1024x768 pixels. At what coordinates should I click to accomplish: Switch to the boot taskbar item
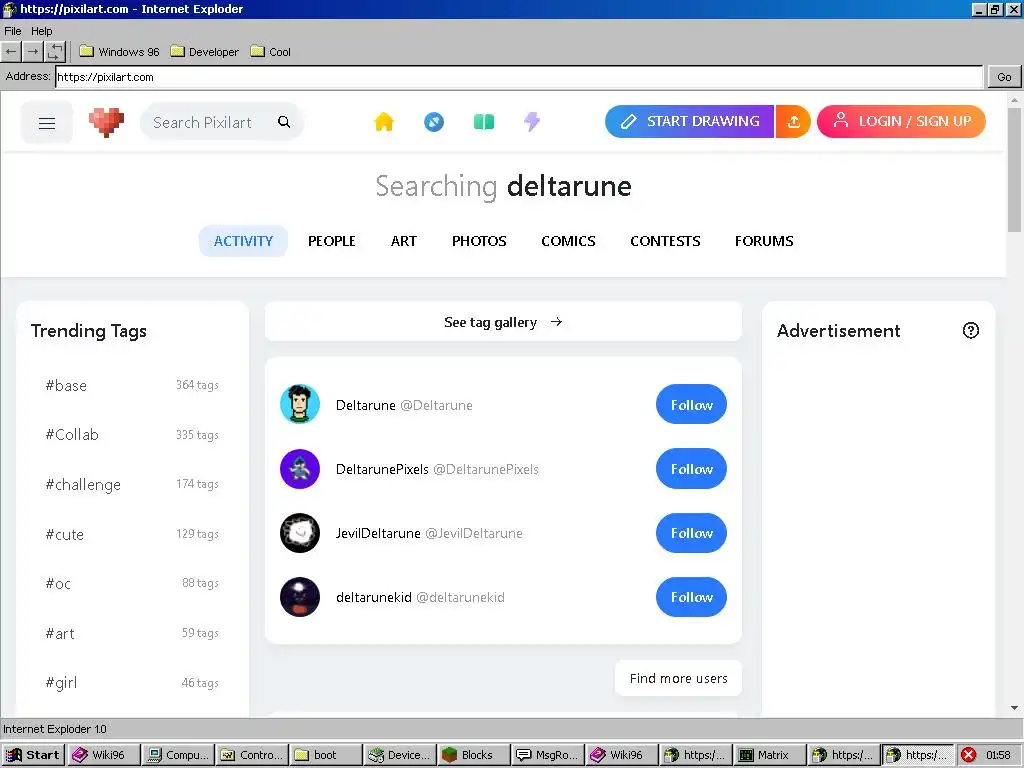pos(326,755)
